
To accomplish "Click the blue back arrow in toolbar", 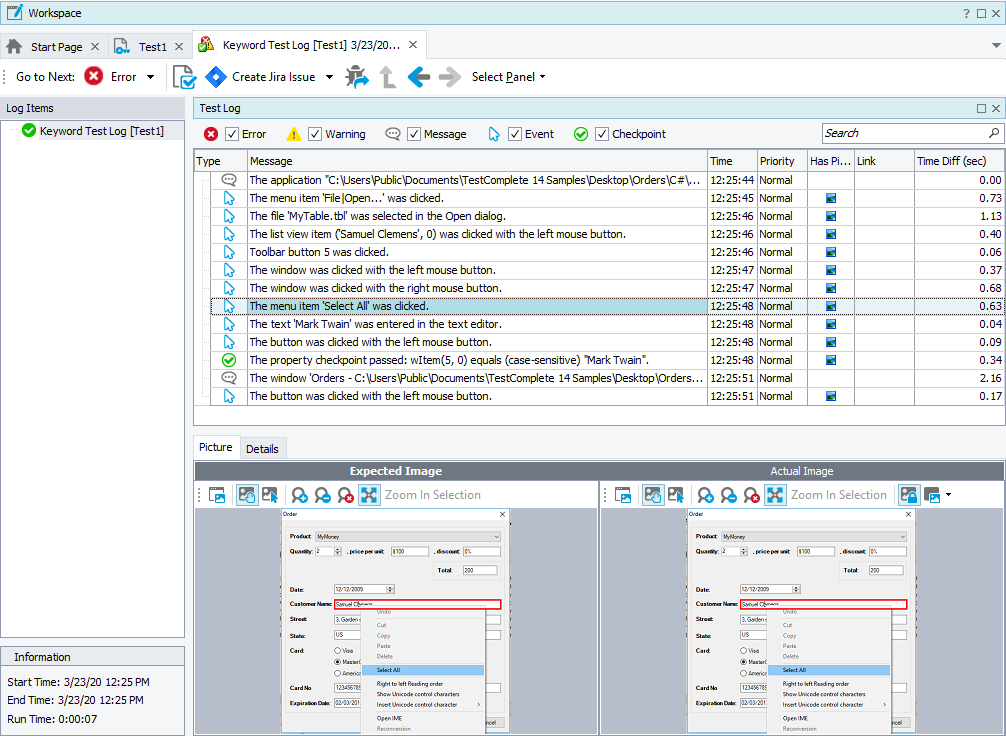I will [419, 77].
